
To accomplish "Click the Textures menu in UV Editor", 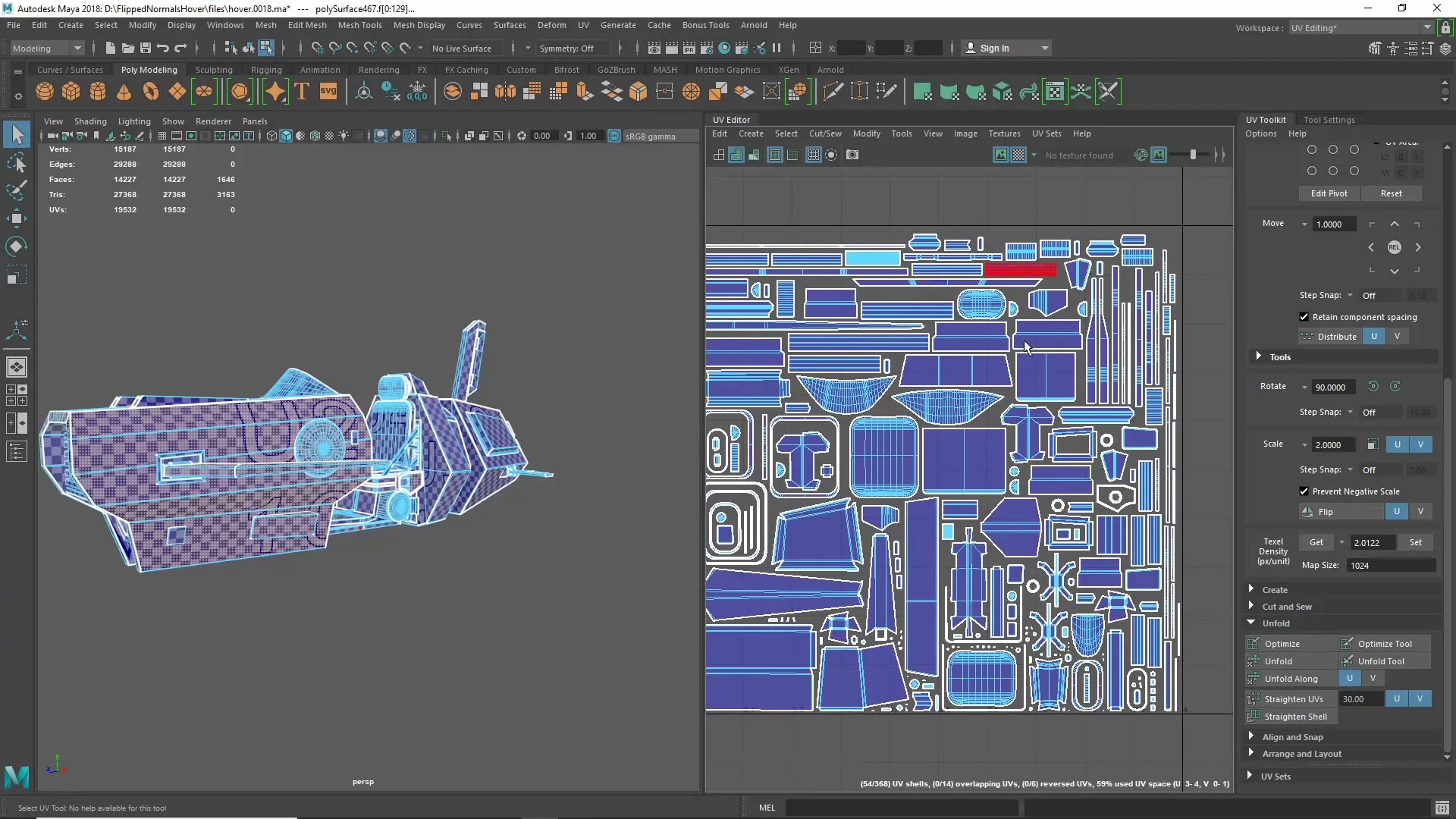I will click(x=1004, y=133).
